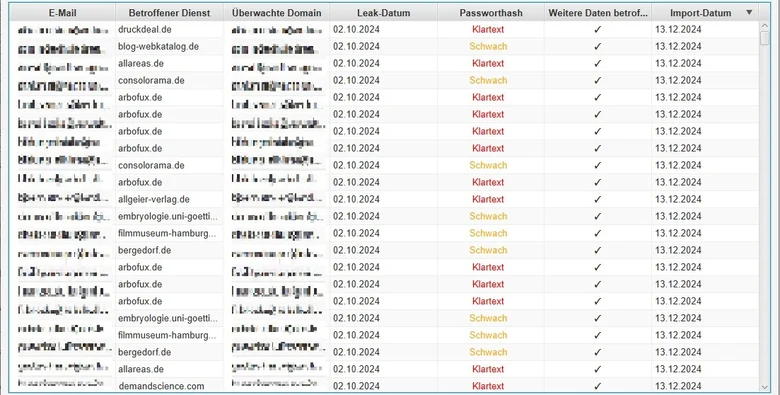Screen dimensions: 780x395
Task: Click the checkmark in the demandscience.com row
Action: pos(597,386)
